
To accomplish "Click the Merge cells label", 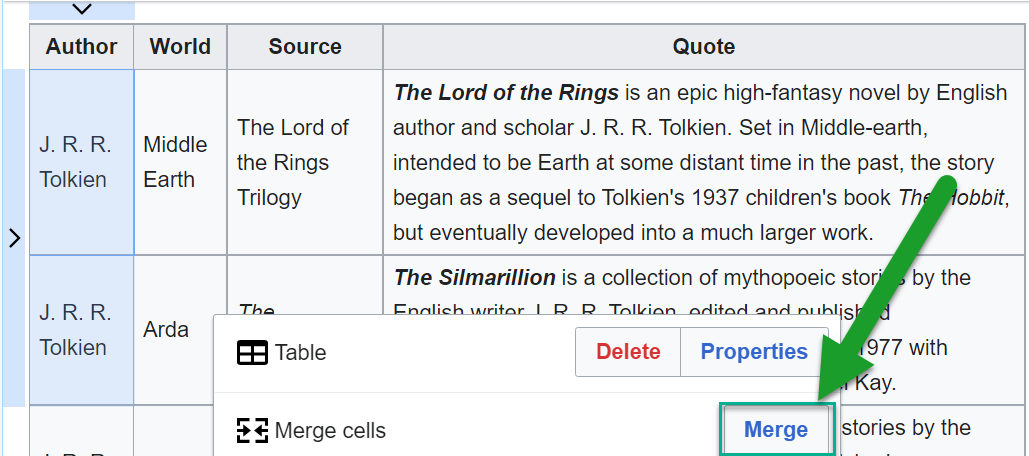I will tap(330, 431).
